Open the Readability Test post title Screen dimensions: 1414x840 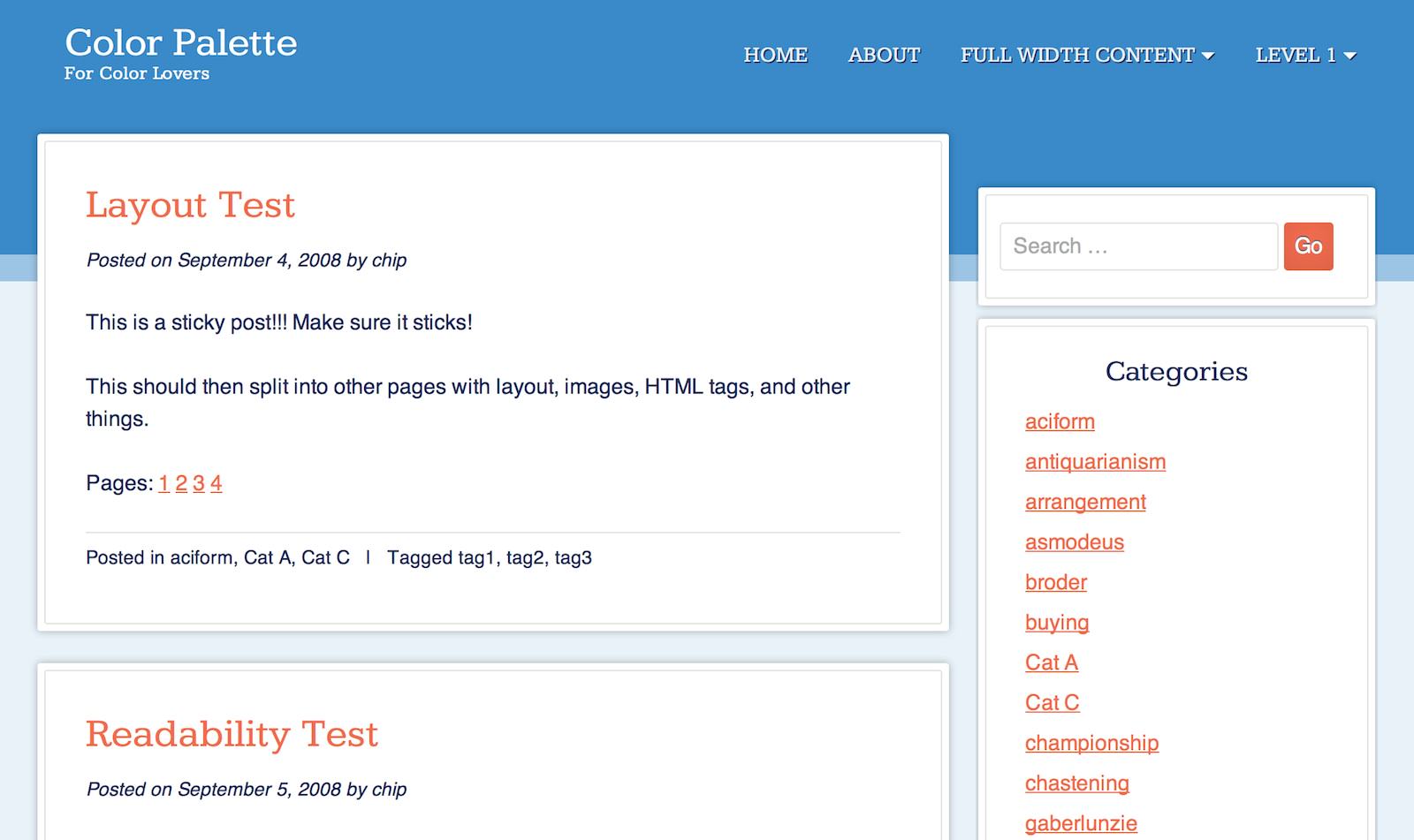click(232, 734)
